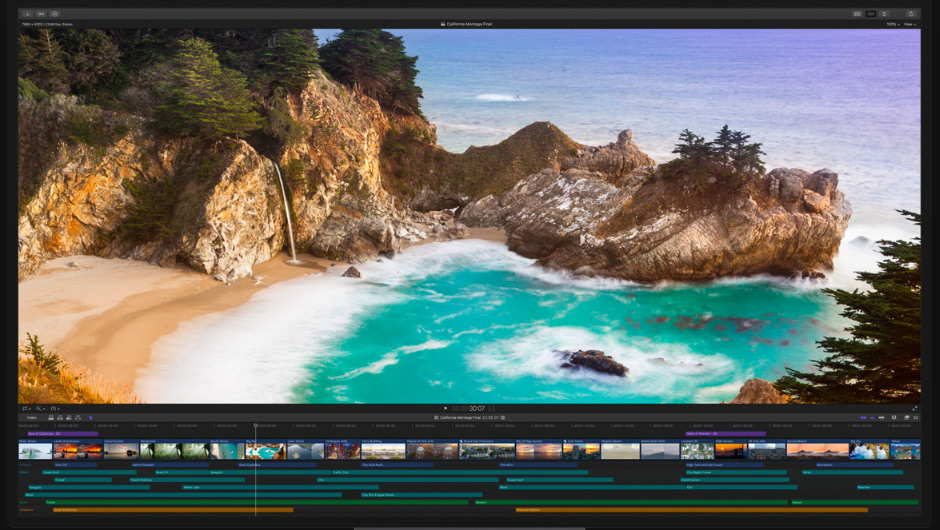
Task: Open the Enhancements magic wand dropdown
Action: [40, 408]
